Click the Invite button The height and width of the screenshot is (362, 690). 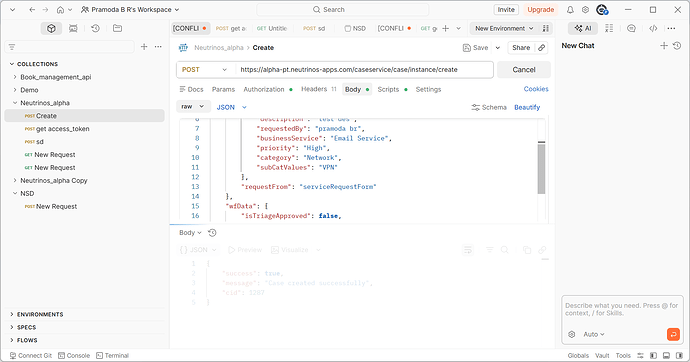click(506, 10)
